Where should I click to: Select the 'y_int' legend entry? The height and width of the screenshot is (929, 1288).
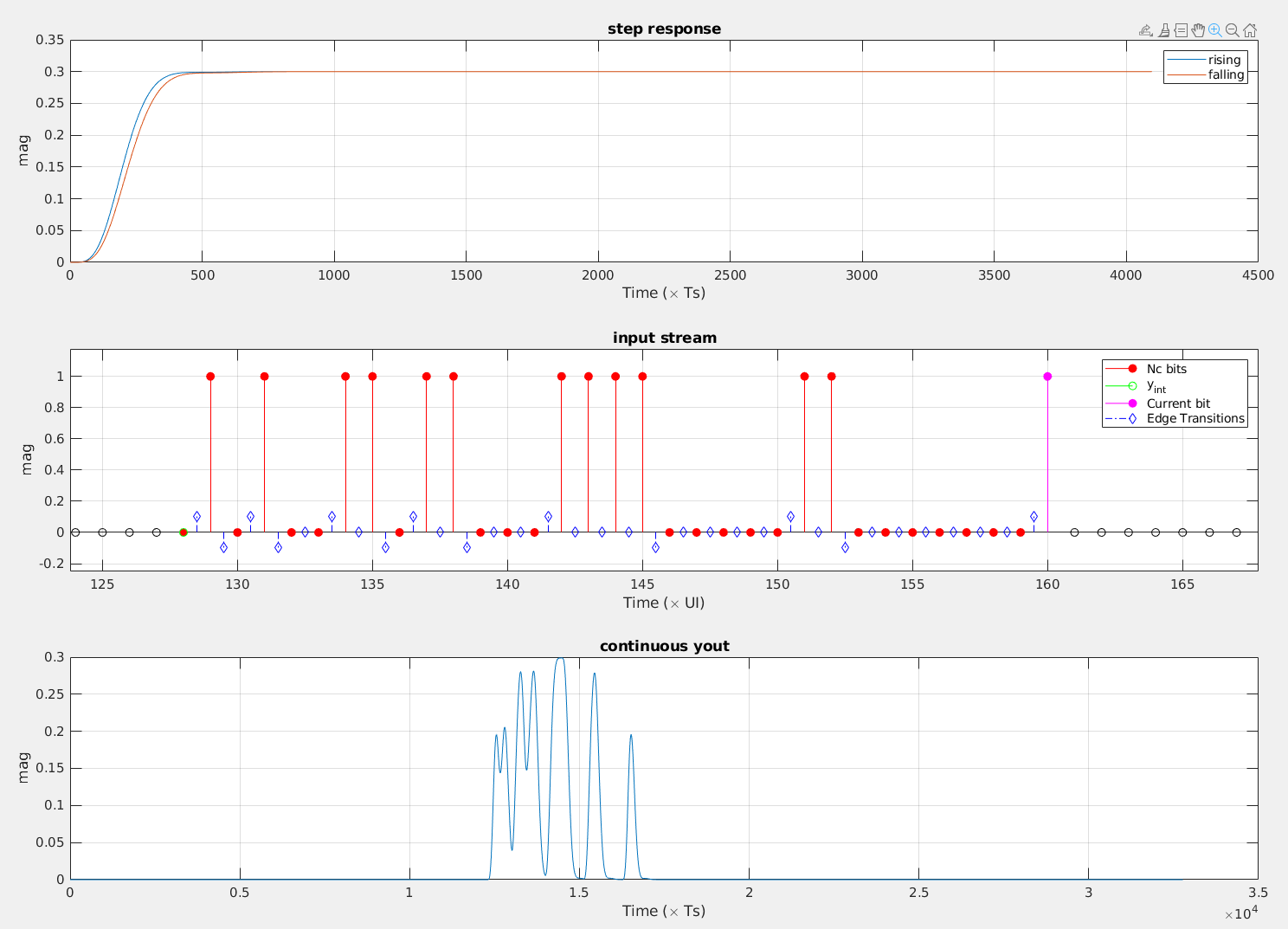click(1156, 386)
